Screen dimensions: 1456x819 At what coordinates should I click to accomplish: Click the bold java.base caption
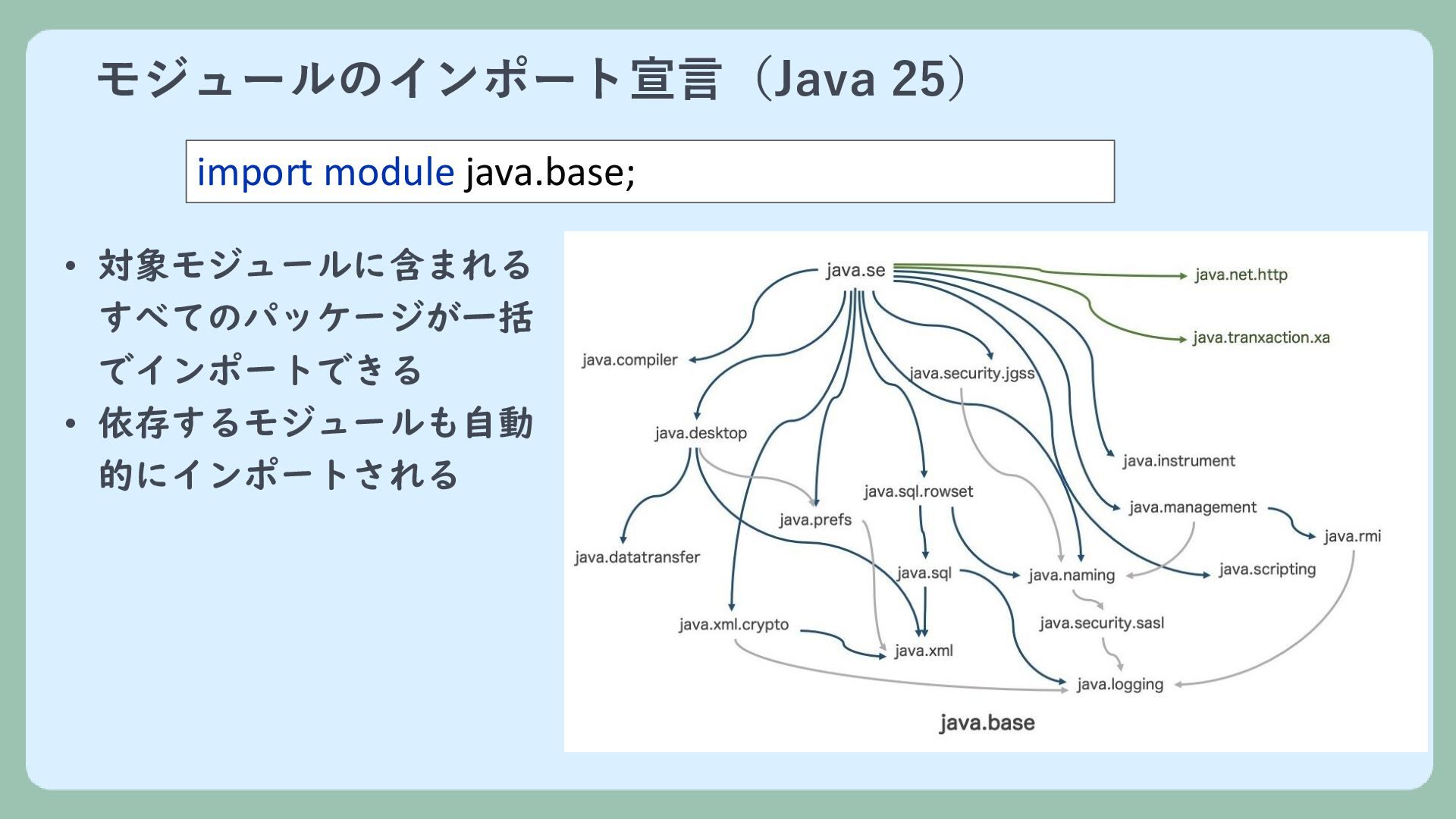(x=987, y=723)
